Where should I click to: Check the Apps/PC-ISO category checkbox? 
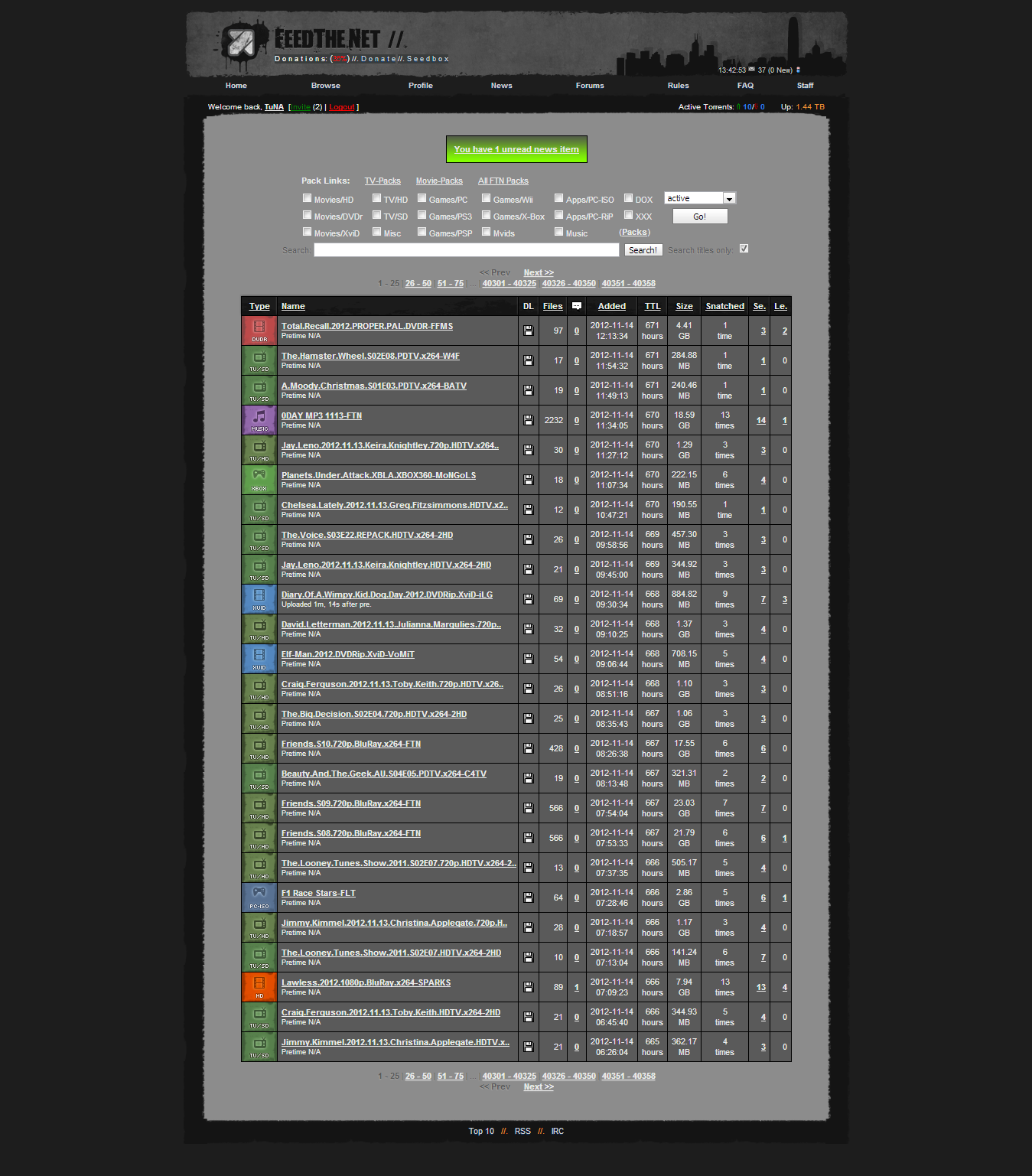(558, 198)
